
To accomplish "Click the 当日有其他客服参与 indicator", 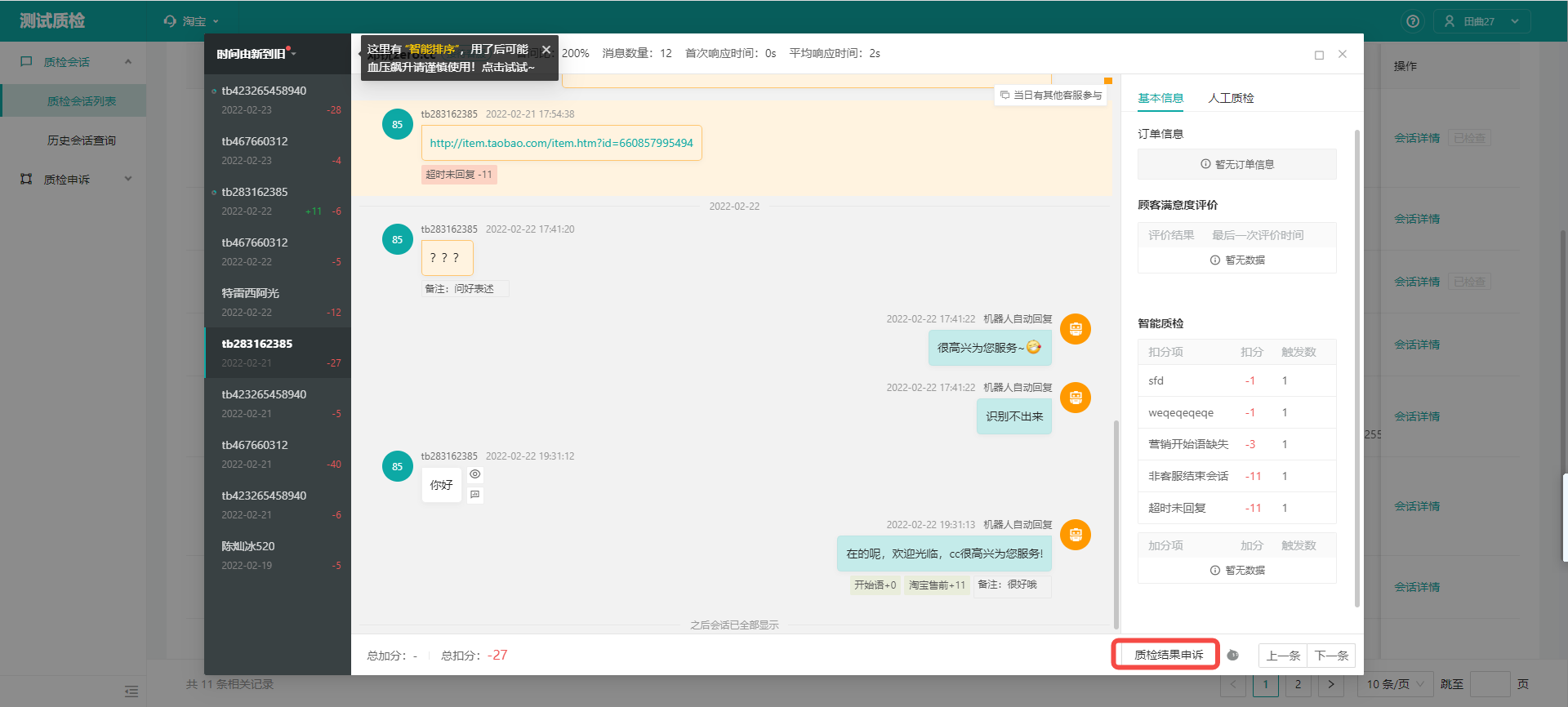I will (x=1051, y=96).
